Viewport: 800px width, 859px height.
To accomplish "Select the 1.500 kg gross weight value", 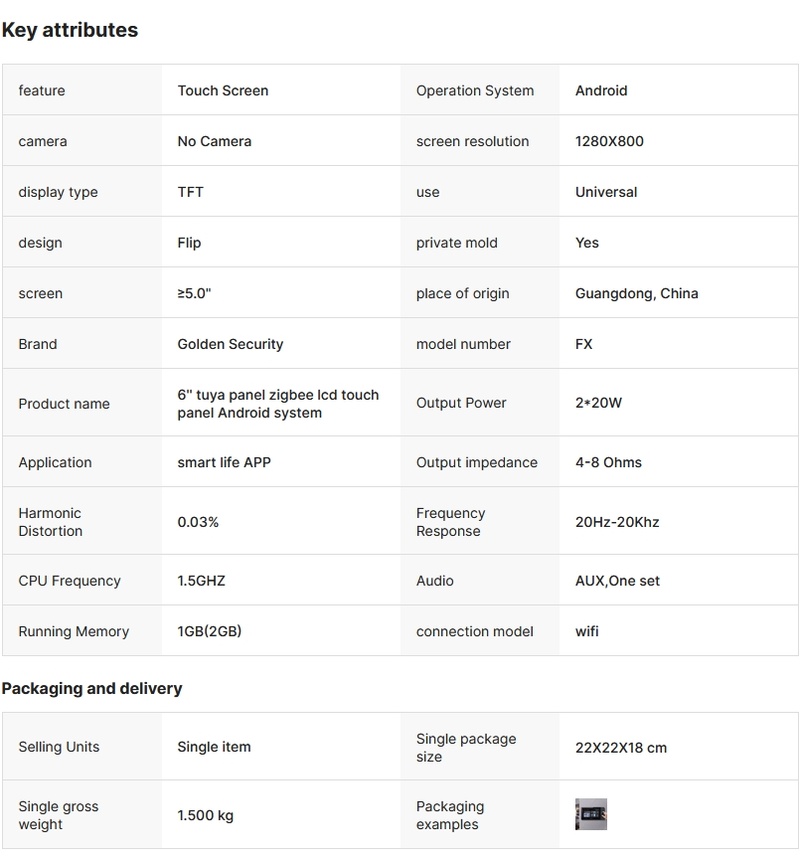I will click(205, 815).
